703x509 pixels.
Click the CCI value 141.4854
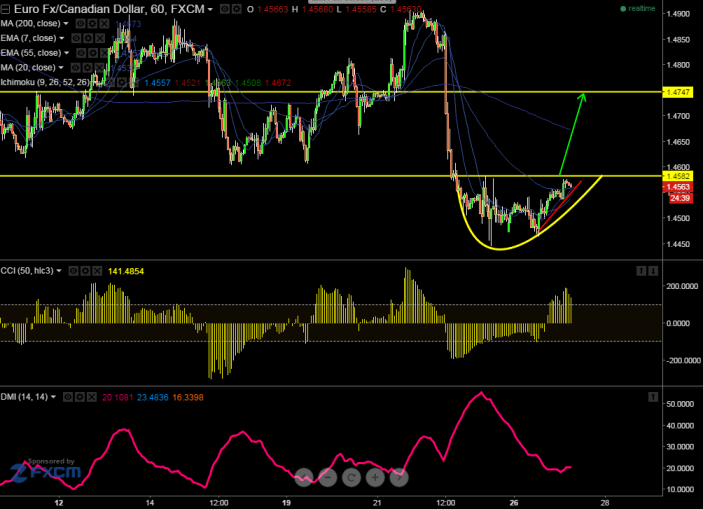126,271
